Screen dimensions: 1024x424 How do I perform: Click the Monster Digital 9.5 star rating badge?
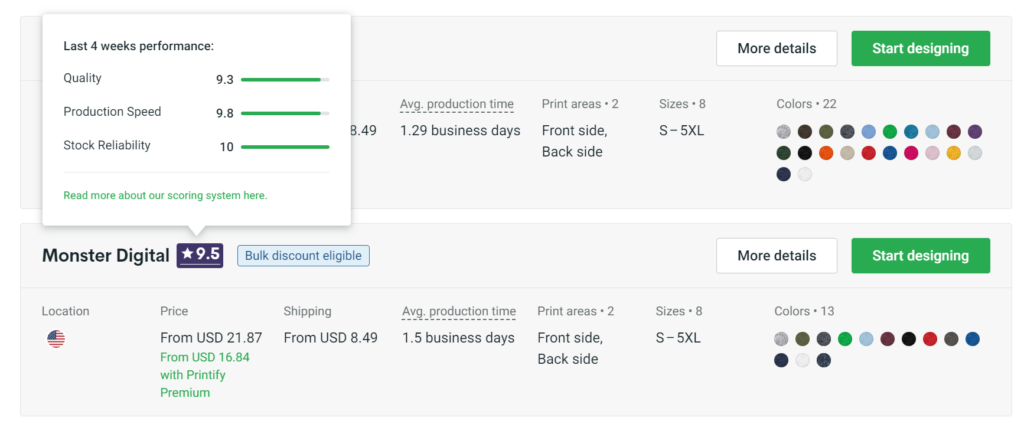coord(200,255)
